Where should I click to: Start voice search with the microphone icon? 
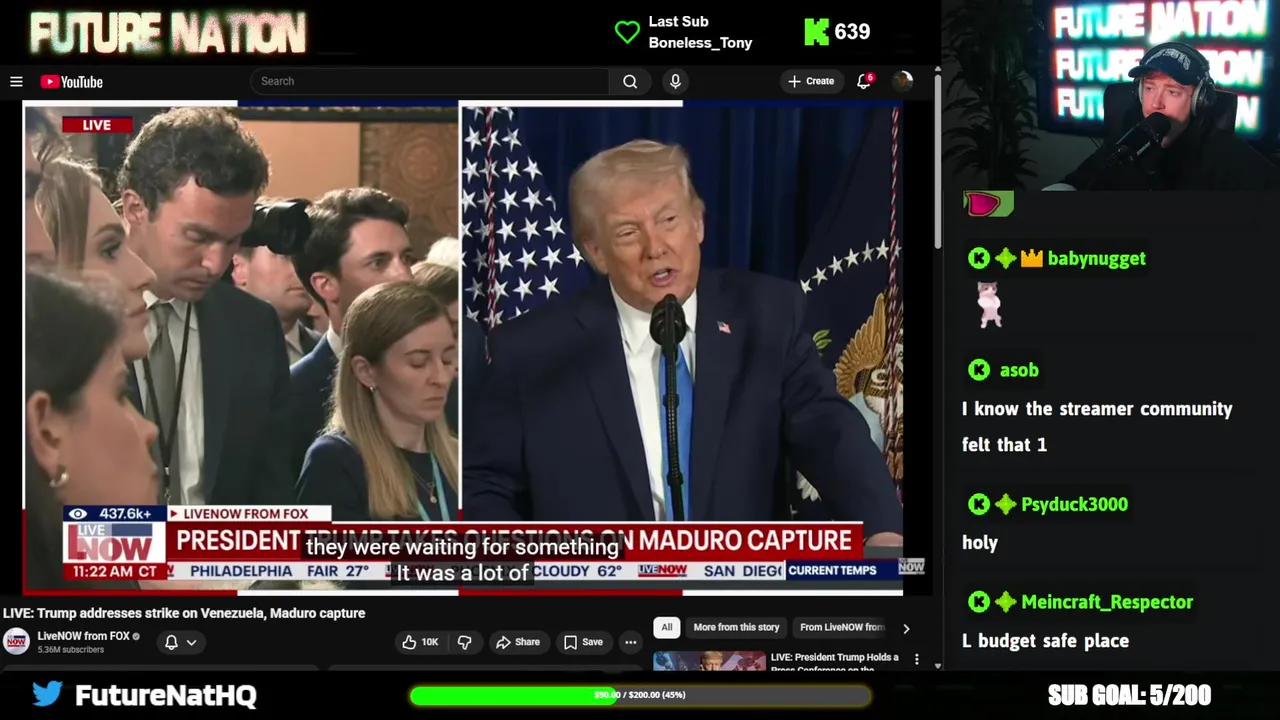[x=675, y=81]
